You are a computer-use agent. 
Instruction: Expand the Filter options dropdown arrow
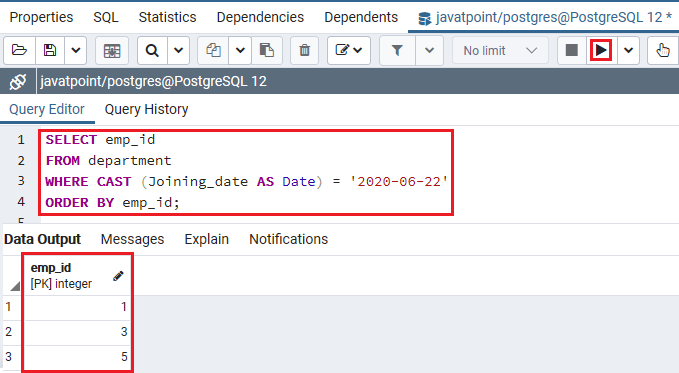429,50
